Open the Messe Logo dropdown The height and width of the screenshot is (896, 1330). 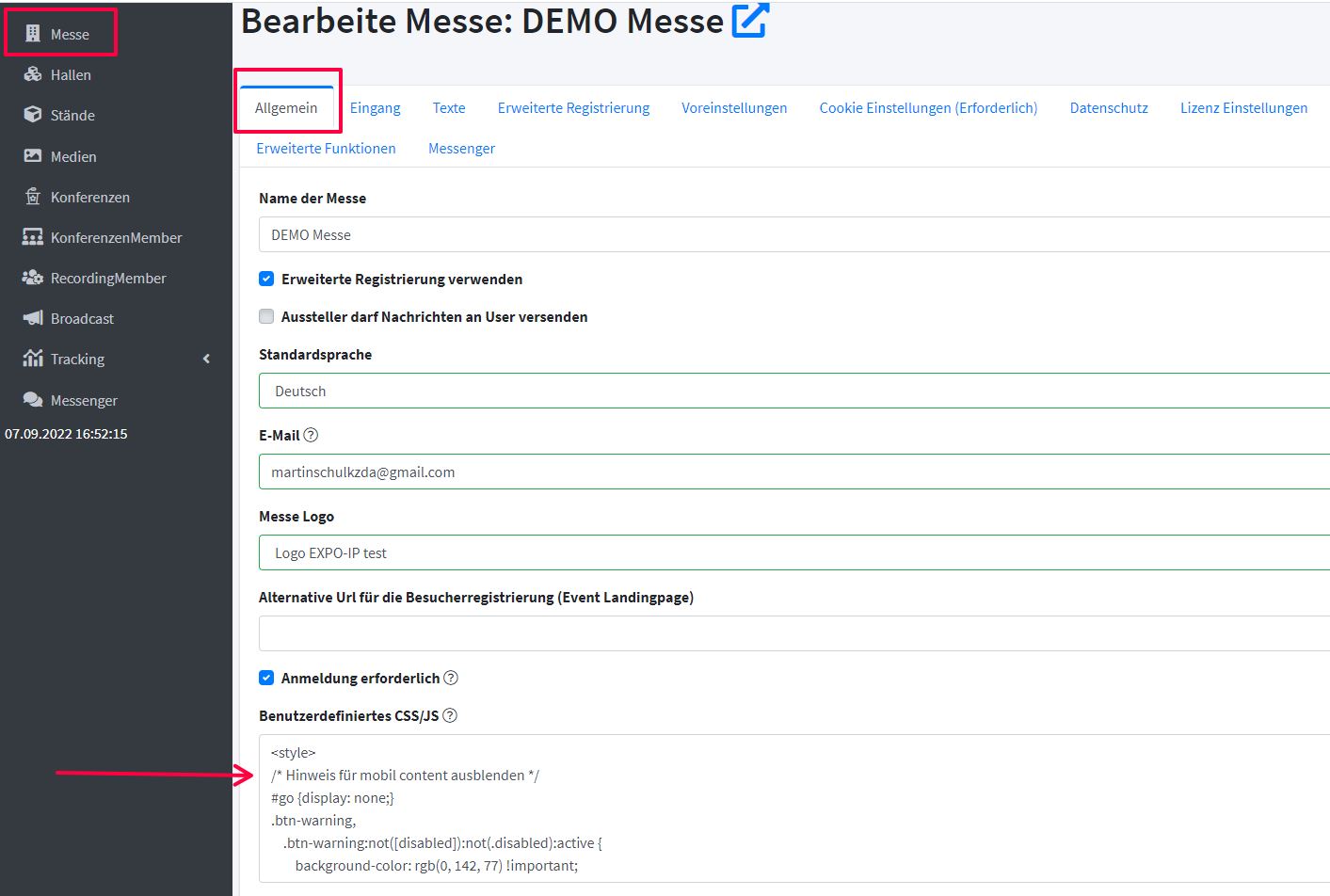[791, 552]
